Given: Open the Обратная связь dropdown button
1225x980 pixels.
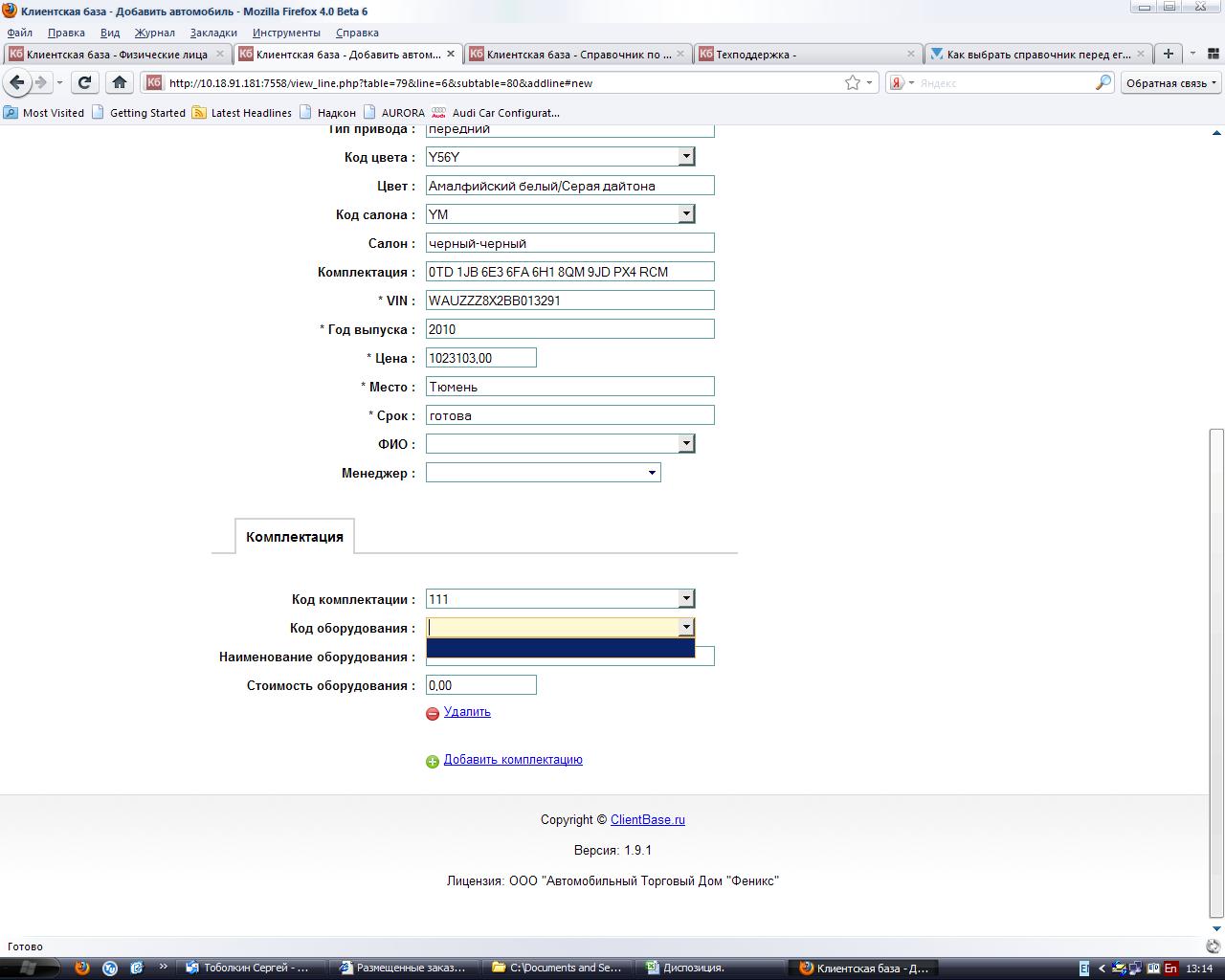Looking at the screenshot, I should pyautogui.click(x=1171, y=82).
